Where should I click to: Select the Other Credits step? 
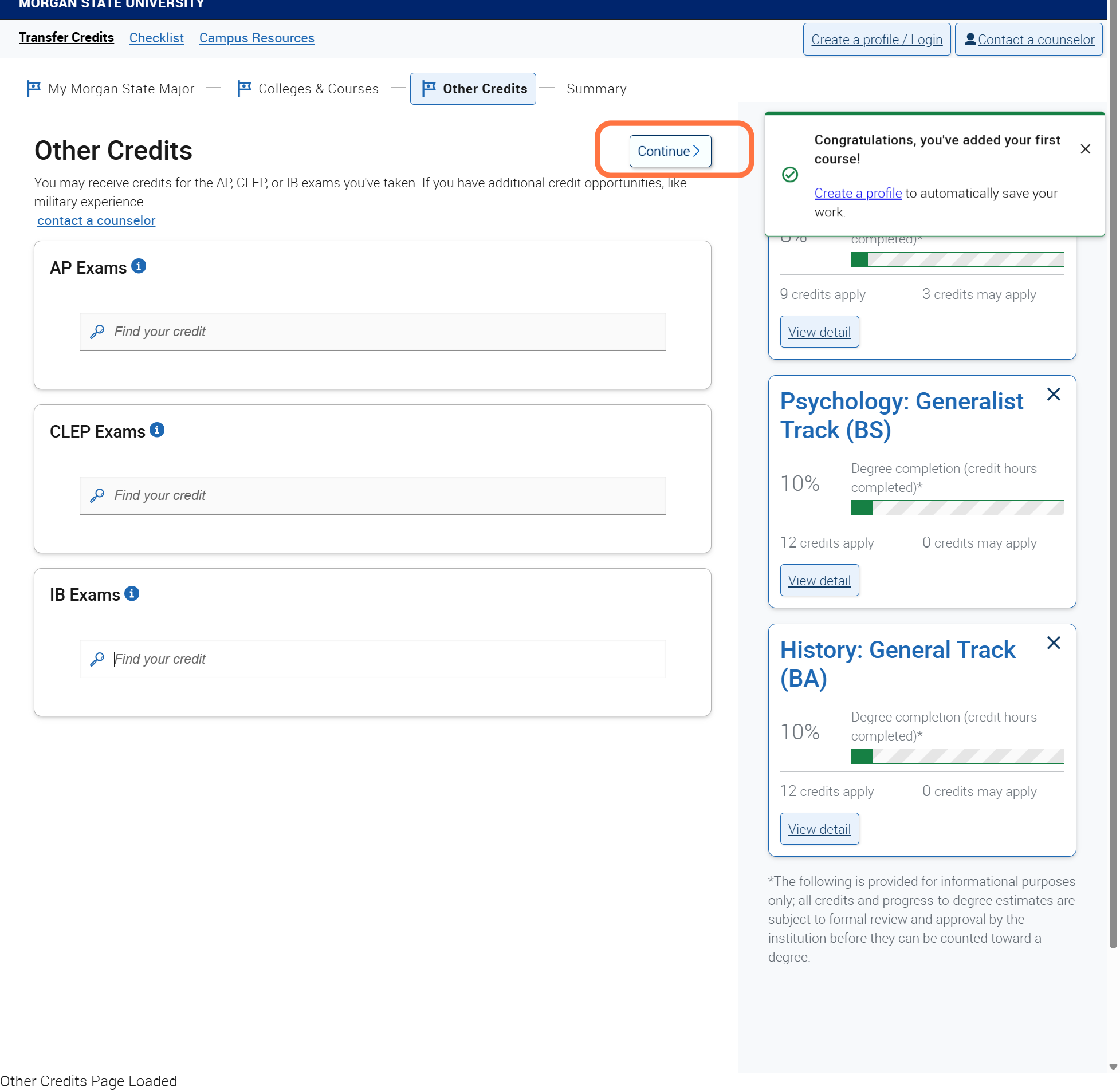click(473, 89)
